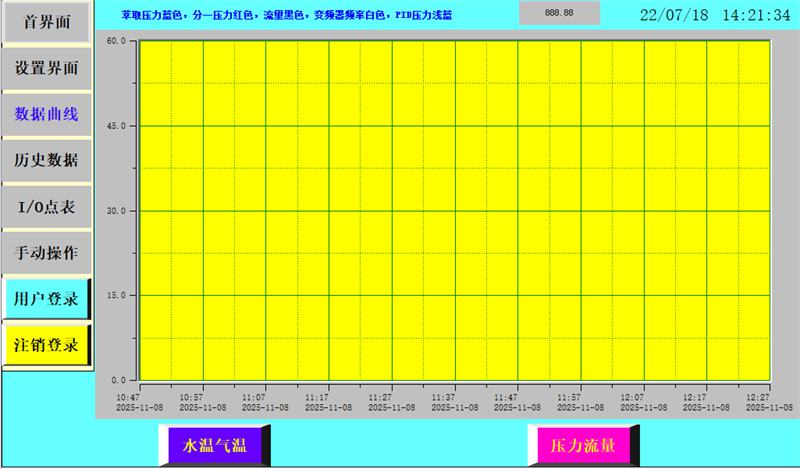Click the cyan 用户登录 login button
The image size is (800, 469).
pyautogui.click(x=46, y=298)
